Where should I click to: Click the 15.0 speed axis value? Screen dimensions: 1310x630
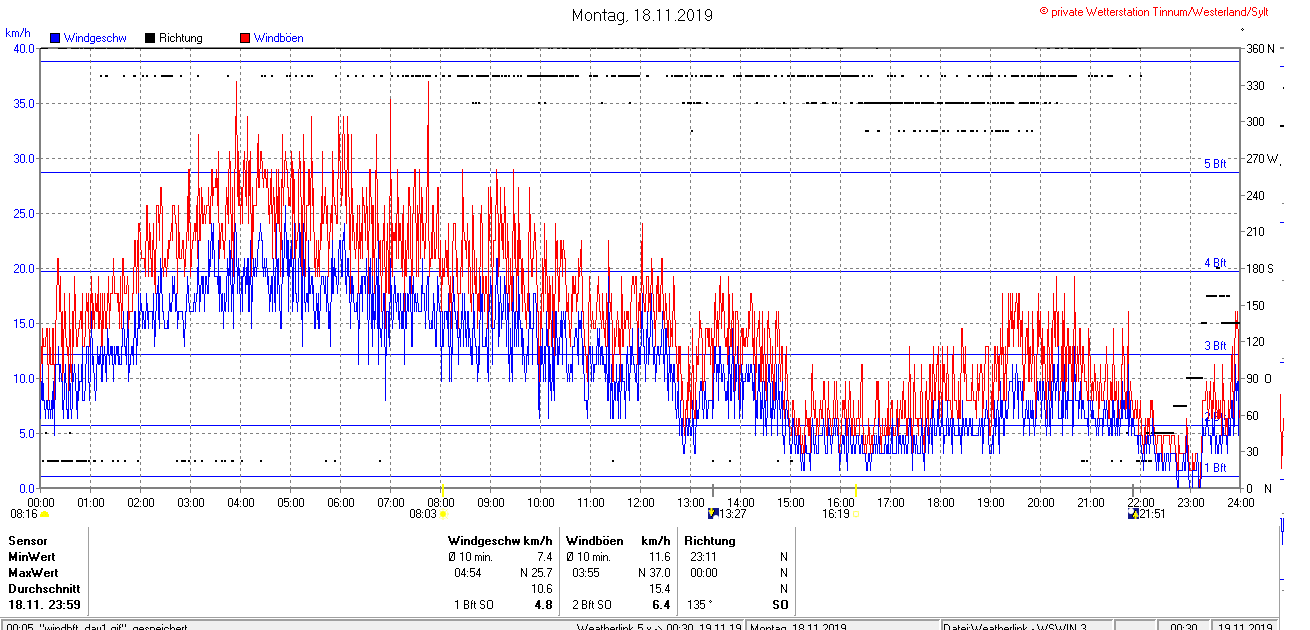[22, 324]
